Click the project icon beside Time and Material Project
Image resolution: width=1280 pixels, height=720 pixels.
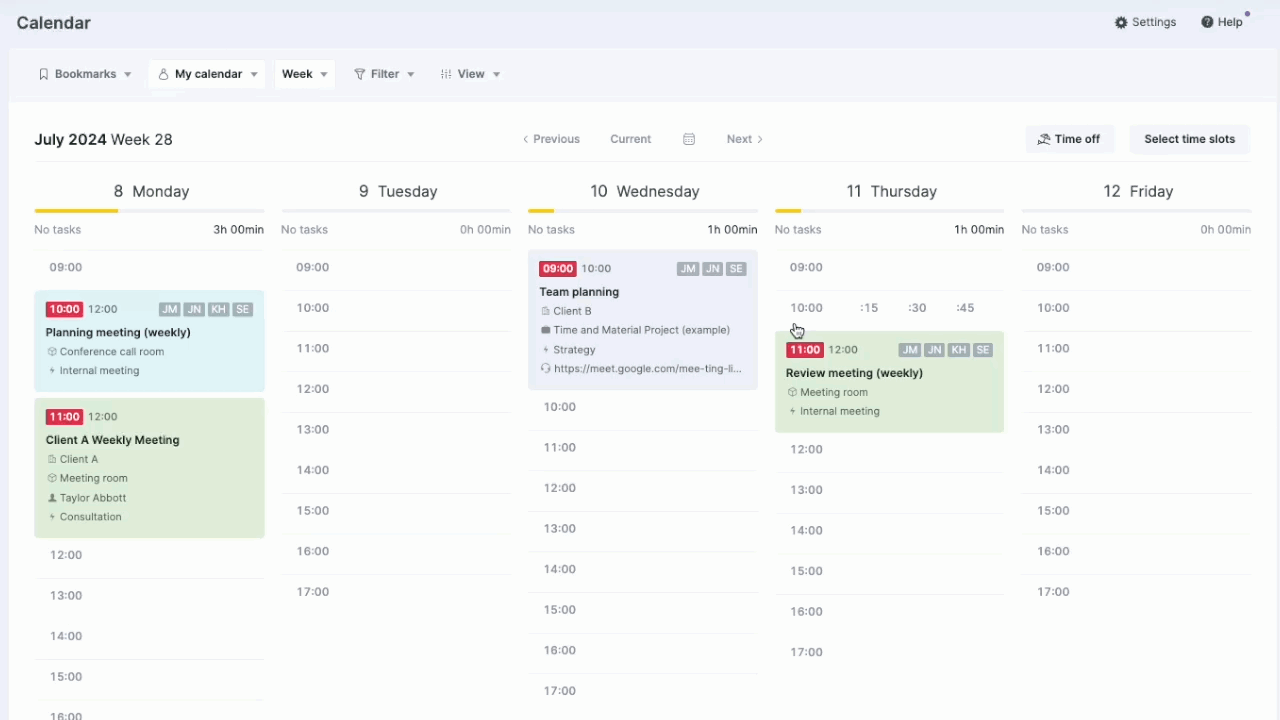[545, 330]
